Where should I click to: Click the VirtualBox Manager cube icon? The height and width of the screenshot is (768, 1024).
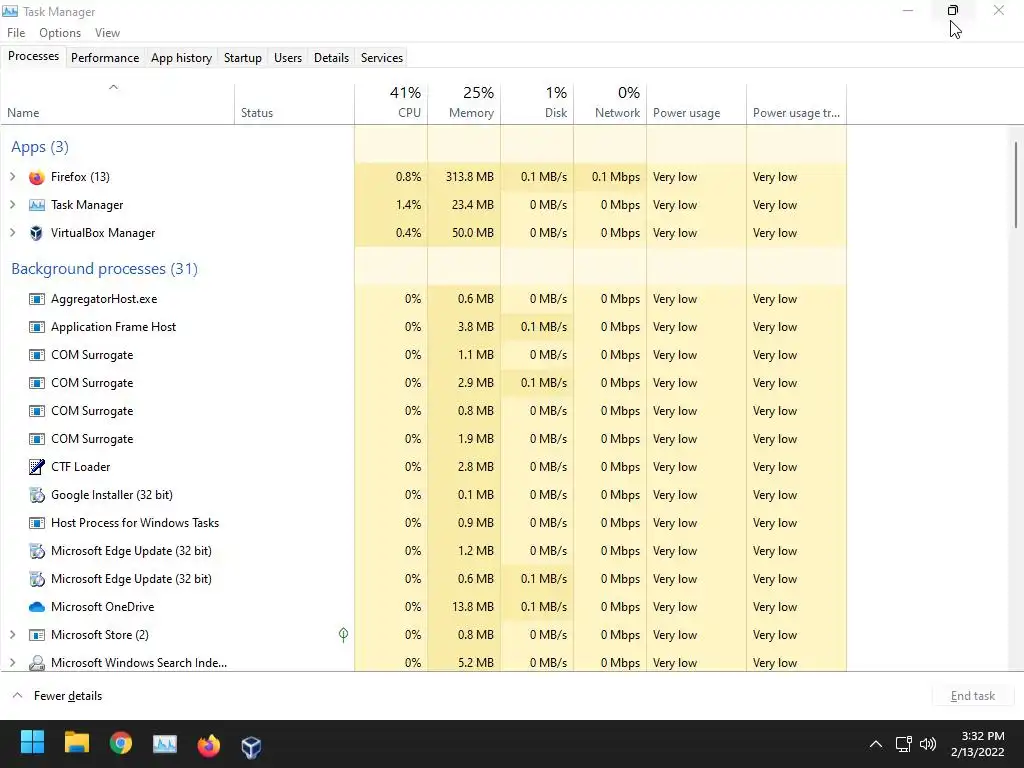coord(37,233)
